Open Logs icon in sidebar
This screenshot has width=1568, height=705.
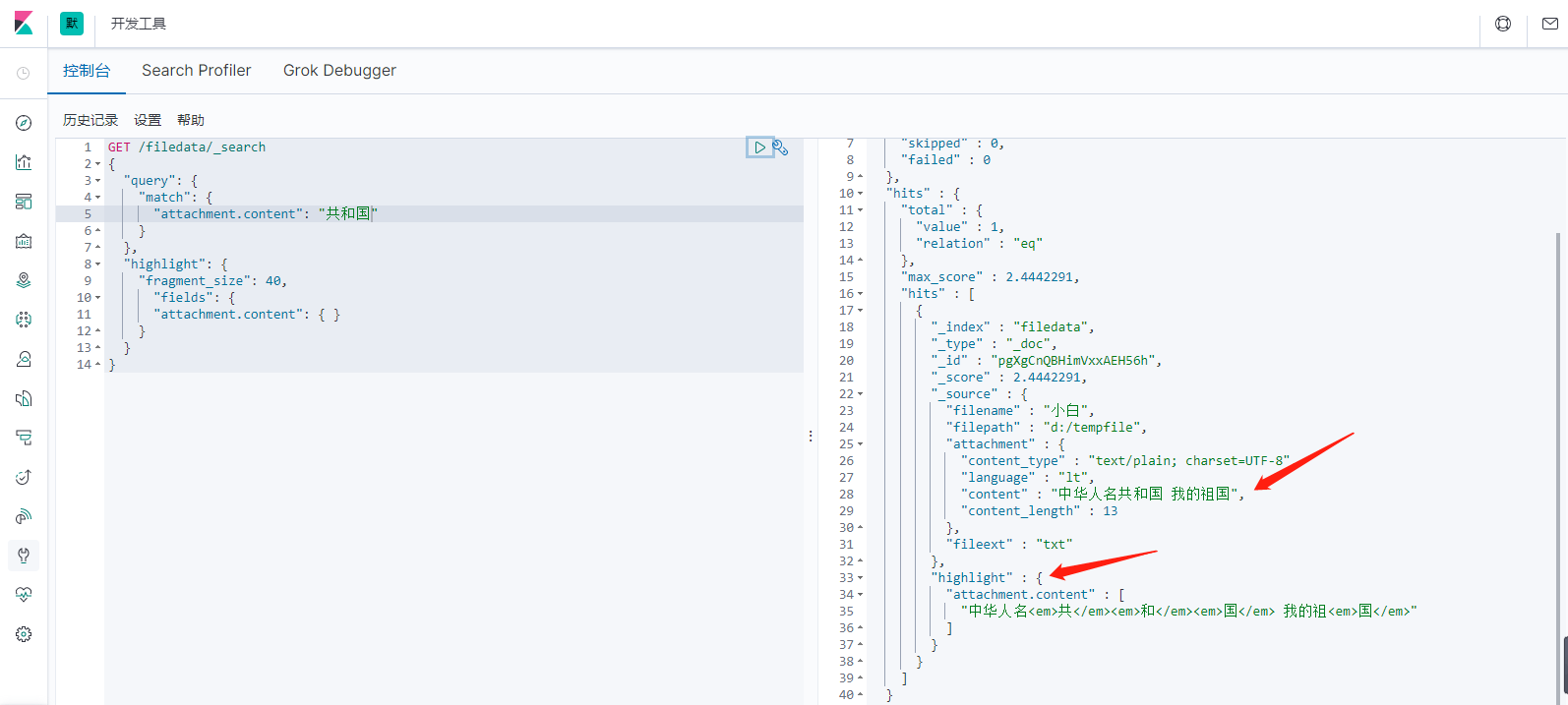coord(24,398)
